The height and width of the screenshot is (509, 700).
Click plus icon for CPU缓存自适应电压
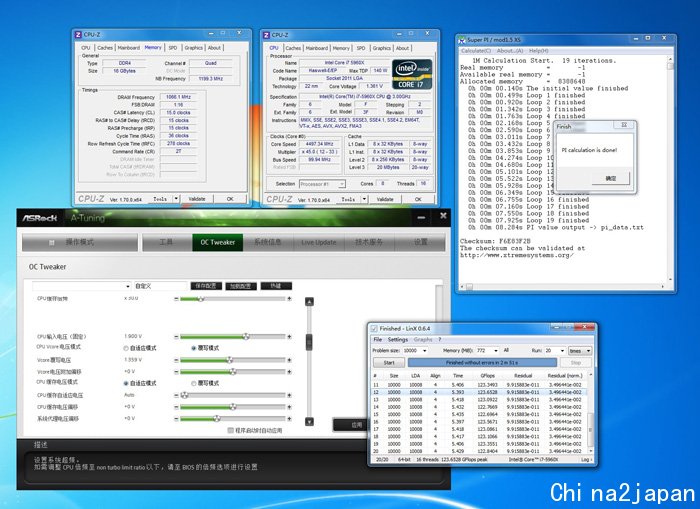point(289,395)
